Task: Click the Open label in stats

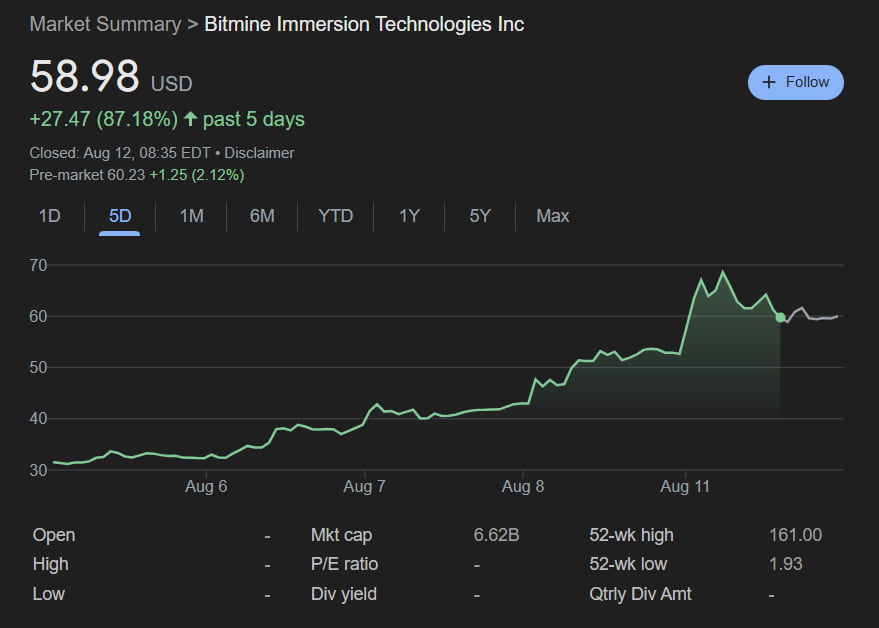Action: pos(54,535)
